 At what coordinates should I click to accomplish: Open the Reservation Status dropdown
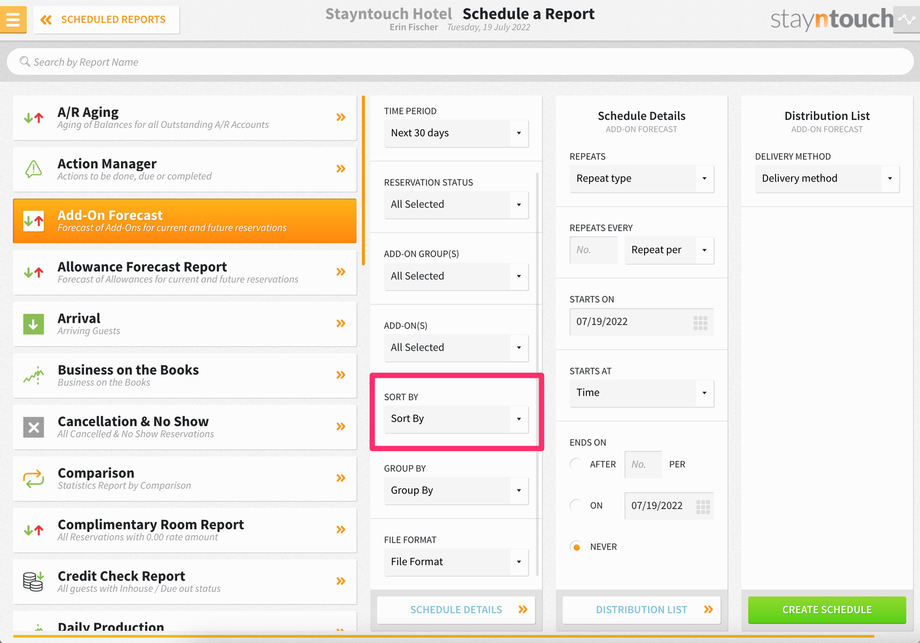coord(456,205)
